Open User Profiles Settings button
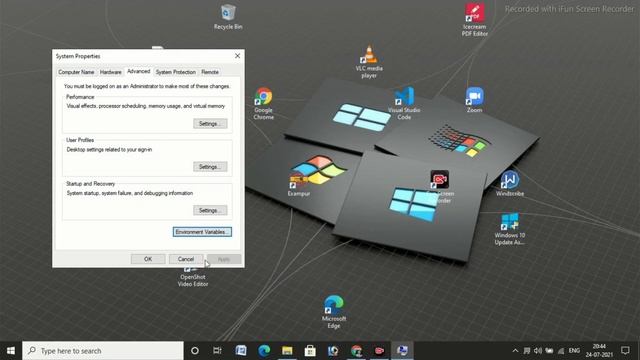The height and width of the screenshot is (360, 640). pyautogui.click(x=210, y=167)
